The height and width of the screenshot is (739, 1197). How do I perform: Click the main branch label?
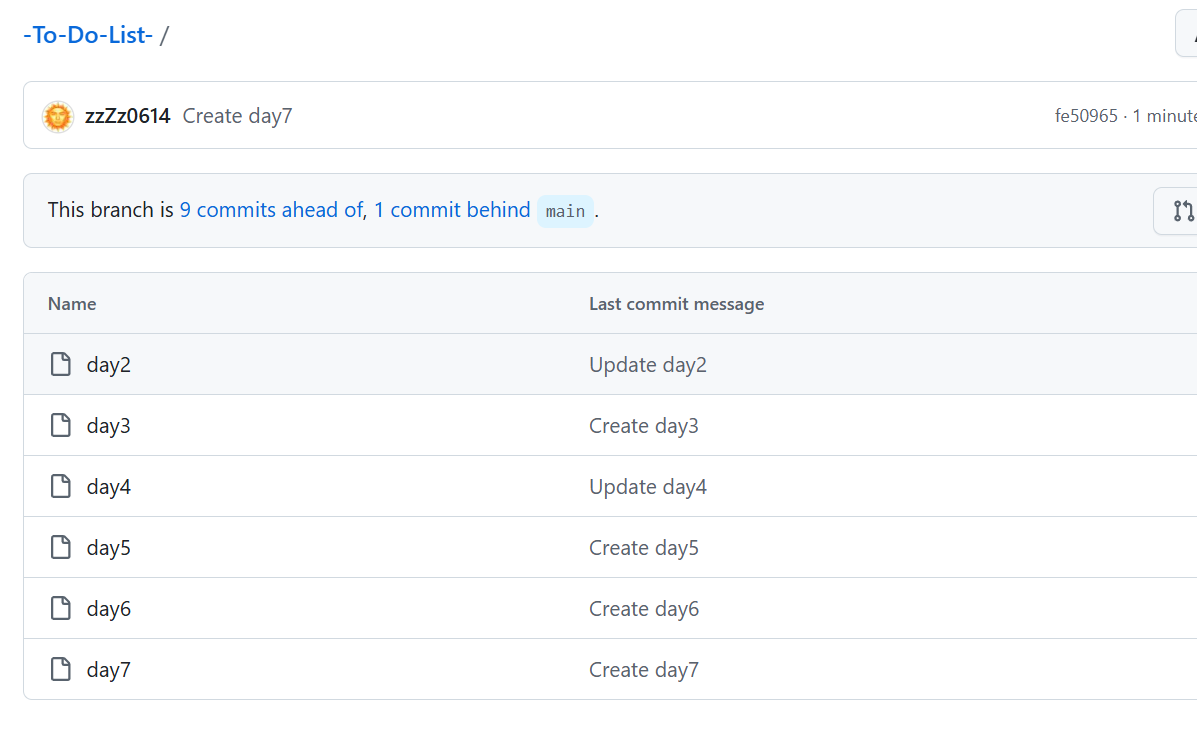[x=565, y=211]
